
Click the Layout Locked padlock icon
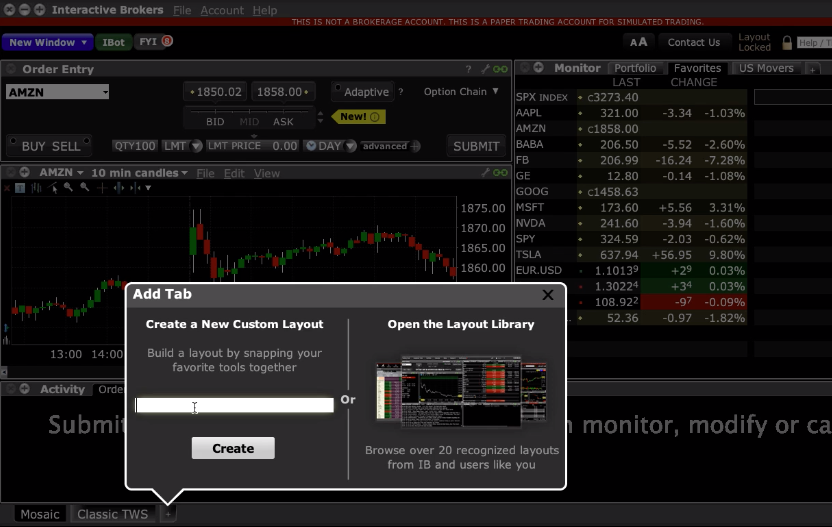(787, 42)
